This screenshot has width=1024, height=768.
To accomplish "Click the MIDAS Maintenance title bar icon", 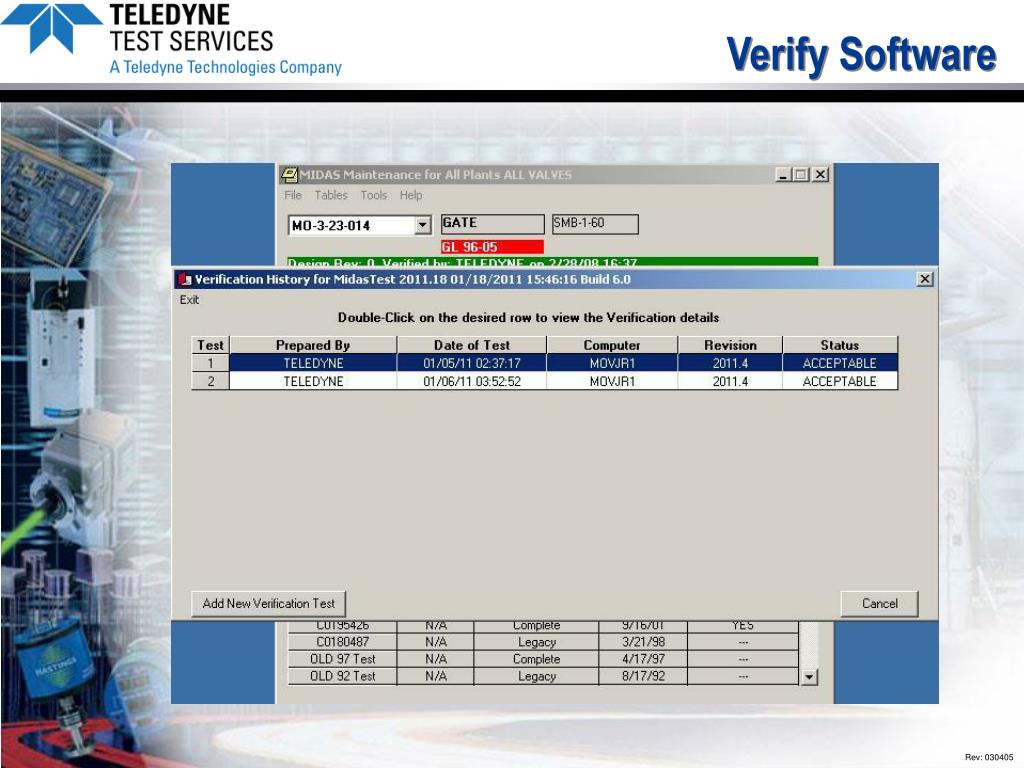I will (x=289, y=174).
